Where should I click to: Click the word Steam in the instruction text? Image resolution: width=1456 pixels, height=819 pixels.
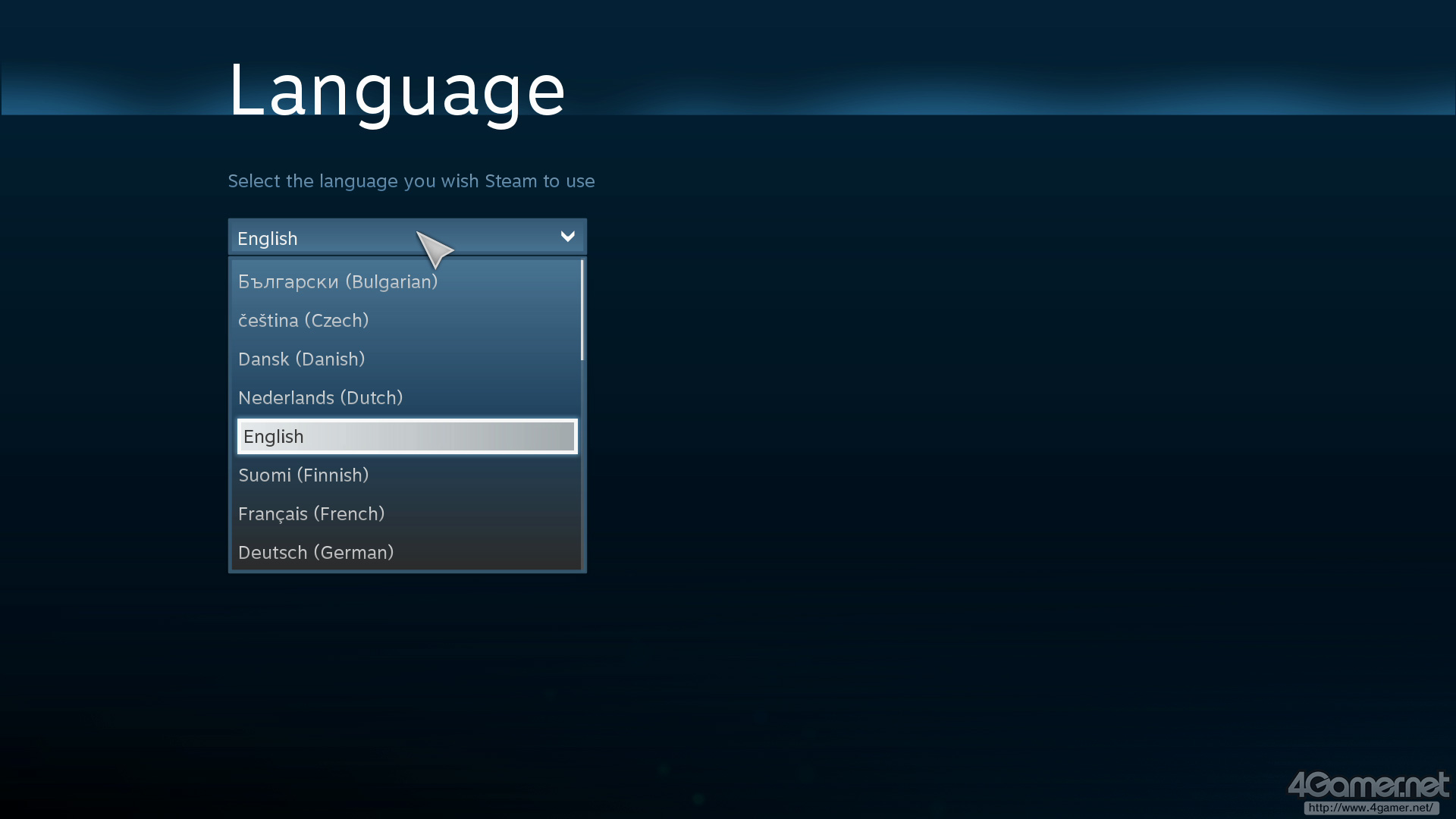pyautogui.click(x=510, y=181)
